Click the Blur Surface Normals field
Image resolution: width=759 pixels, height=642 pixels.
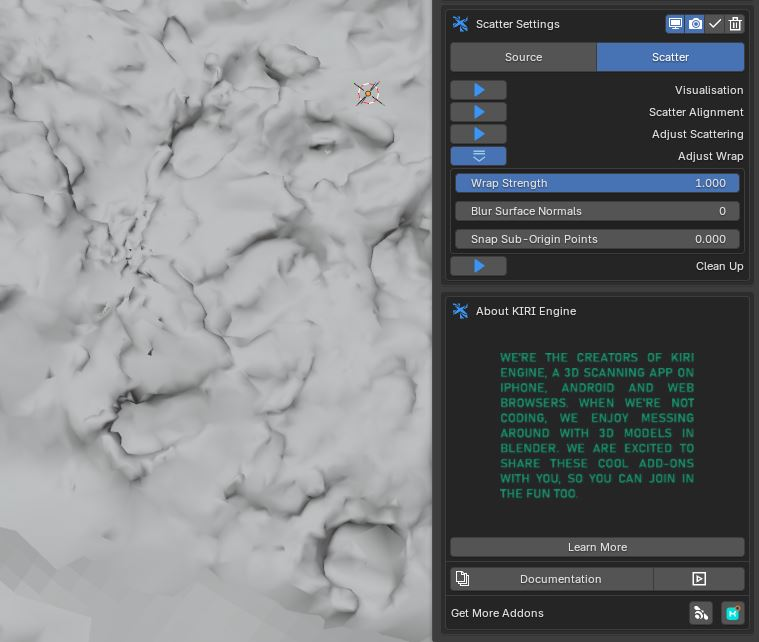tap(597, 211)
